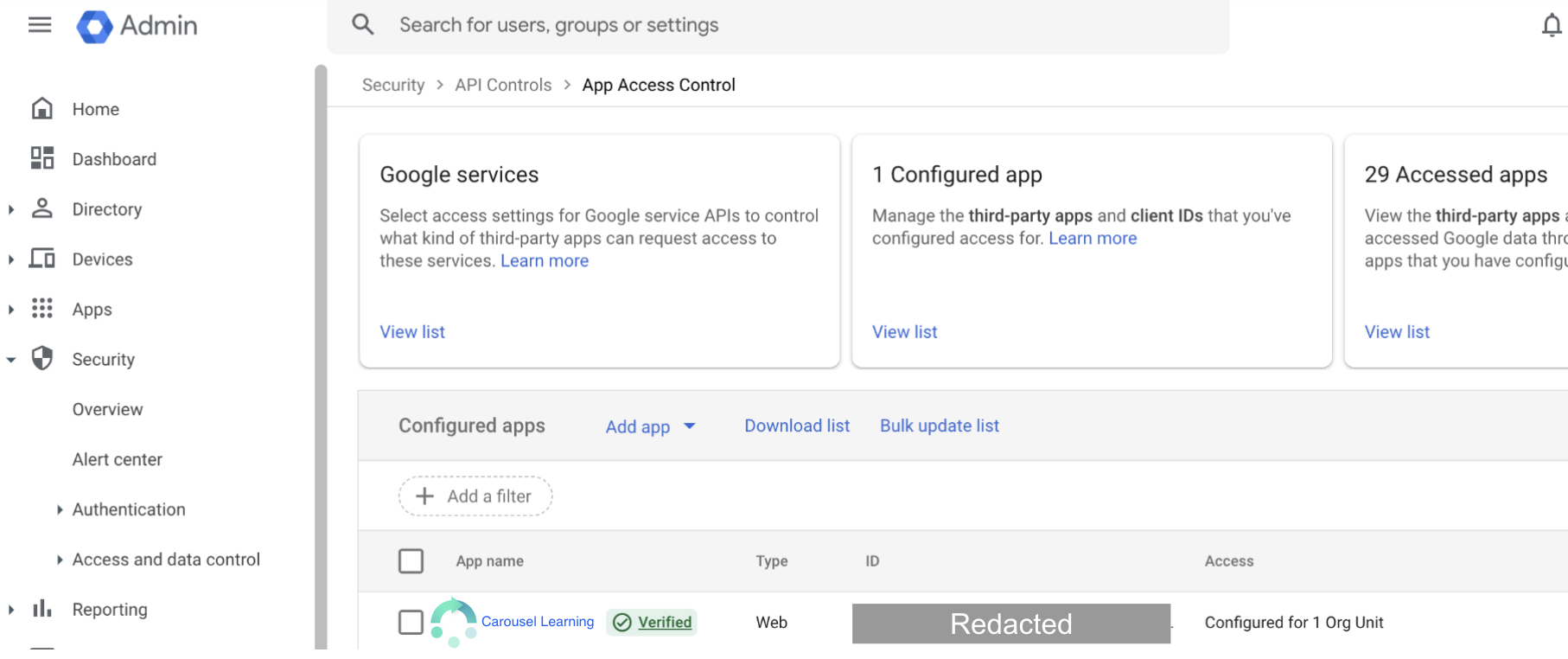Tick the select-all apps checkbox
This screenshot has width=1568, height=659.
click(x=411, y=561)
